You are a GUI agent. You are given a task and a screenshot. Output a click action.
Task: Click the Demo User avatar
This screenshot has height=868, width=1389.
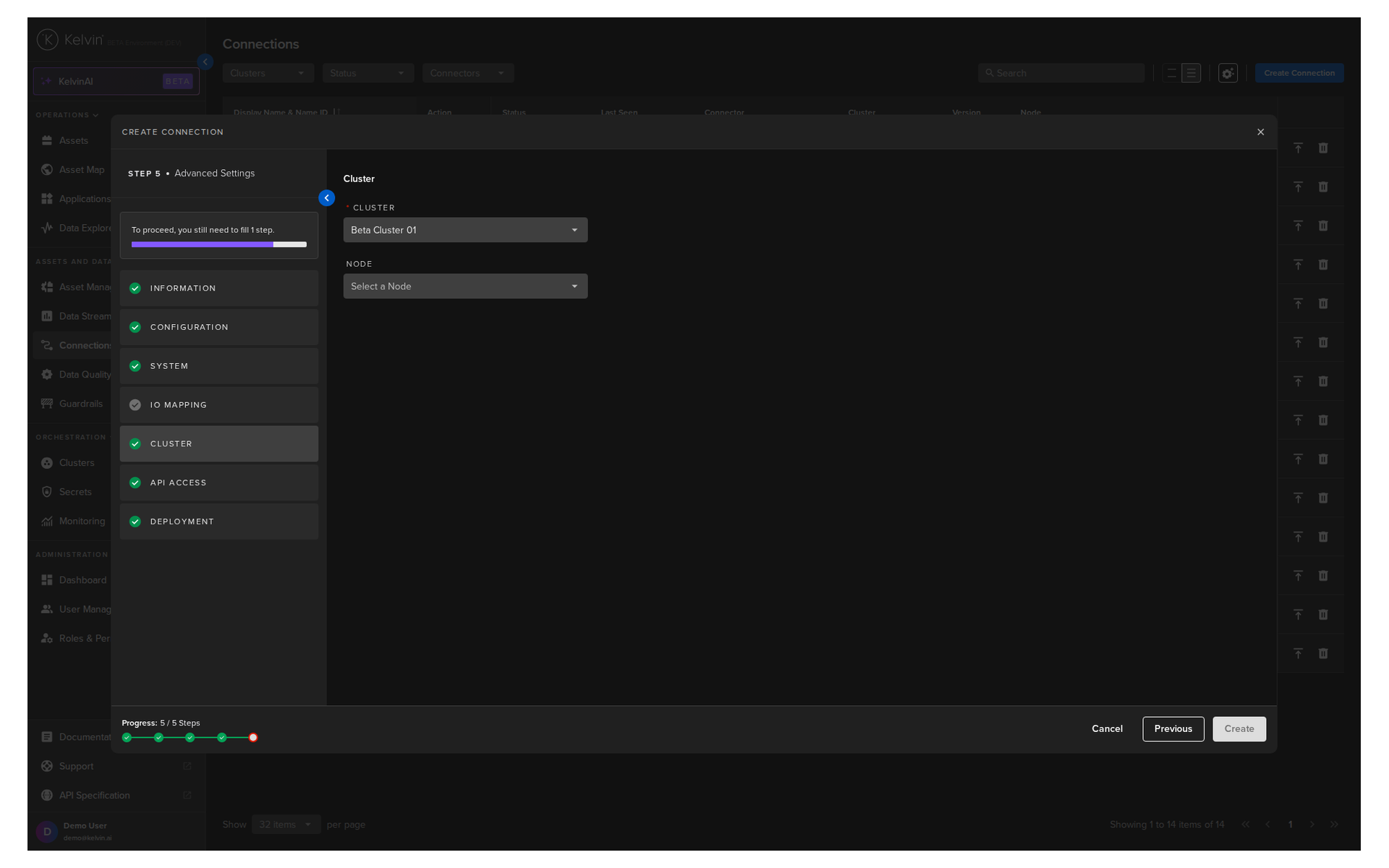pyautogui.click(x=47, y=831)
